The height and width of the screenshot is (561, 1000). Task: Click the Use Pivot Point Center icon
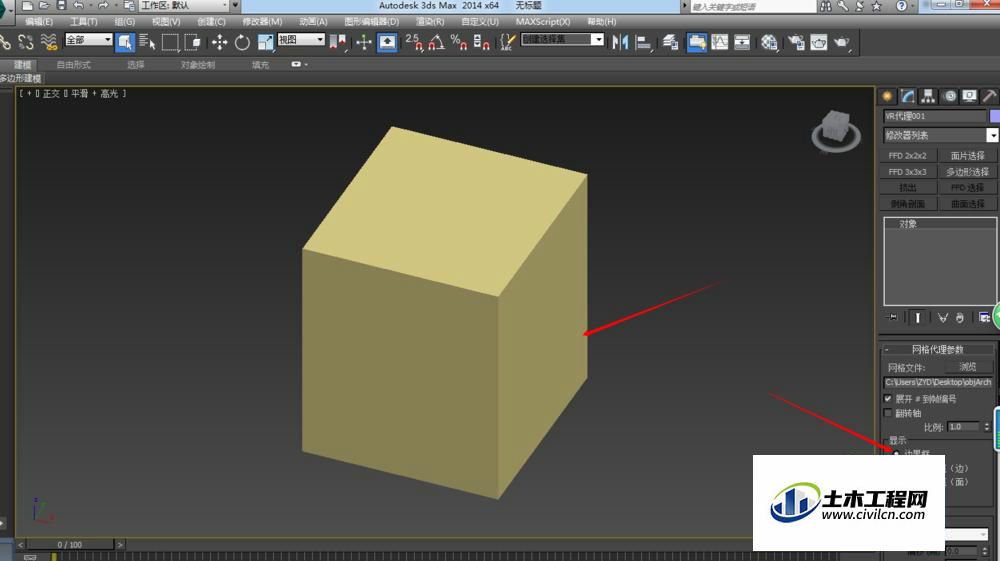337,43
